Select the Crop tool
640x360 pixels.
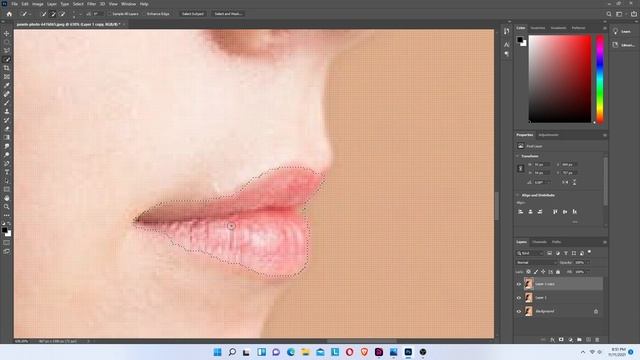(x=7, y=68)
